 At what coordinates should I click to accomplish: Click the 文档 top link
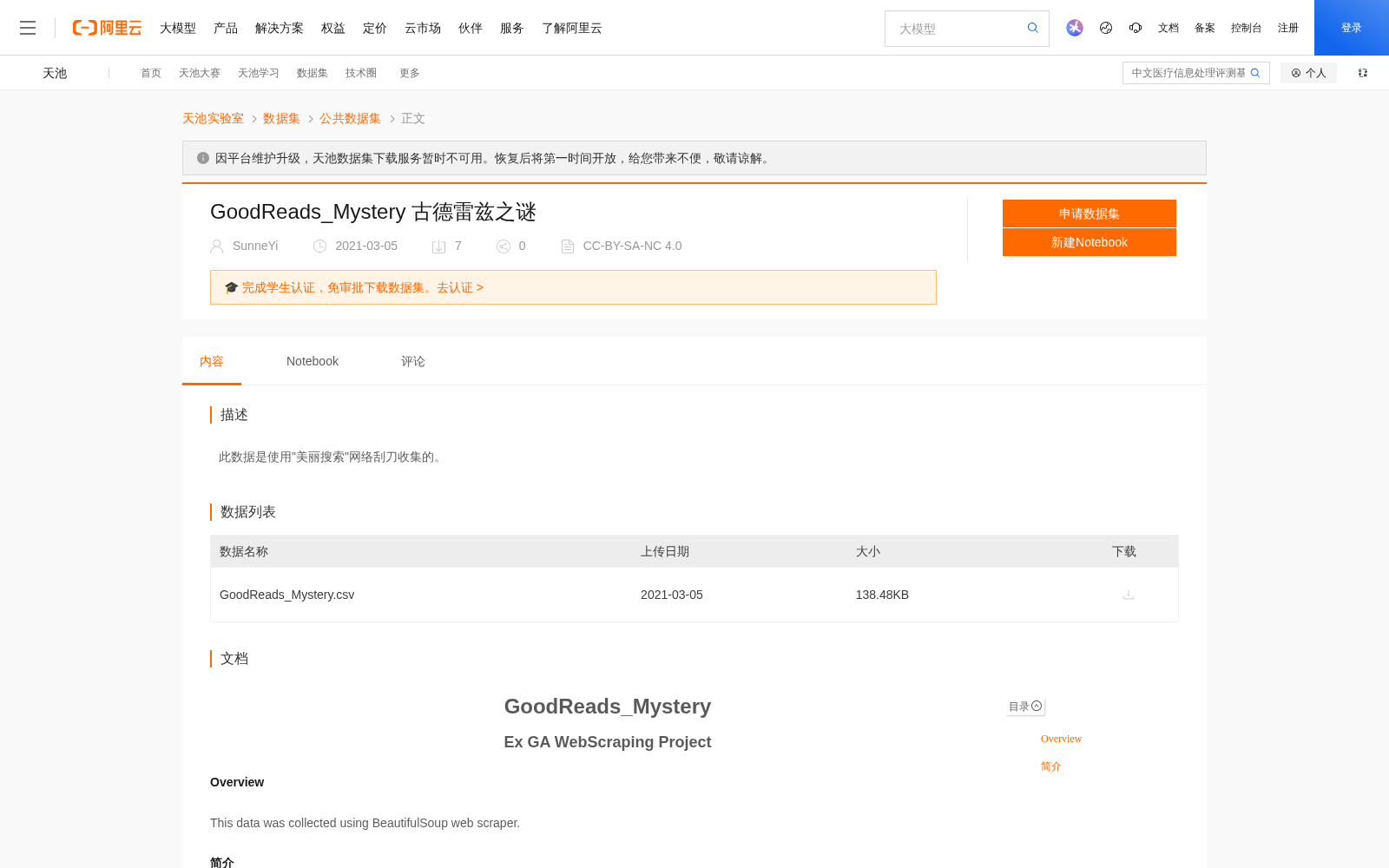[1168, 28]
